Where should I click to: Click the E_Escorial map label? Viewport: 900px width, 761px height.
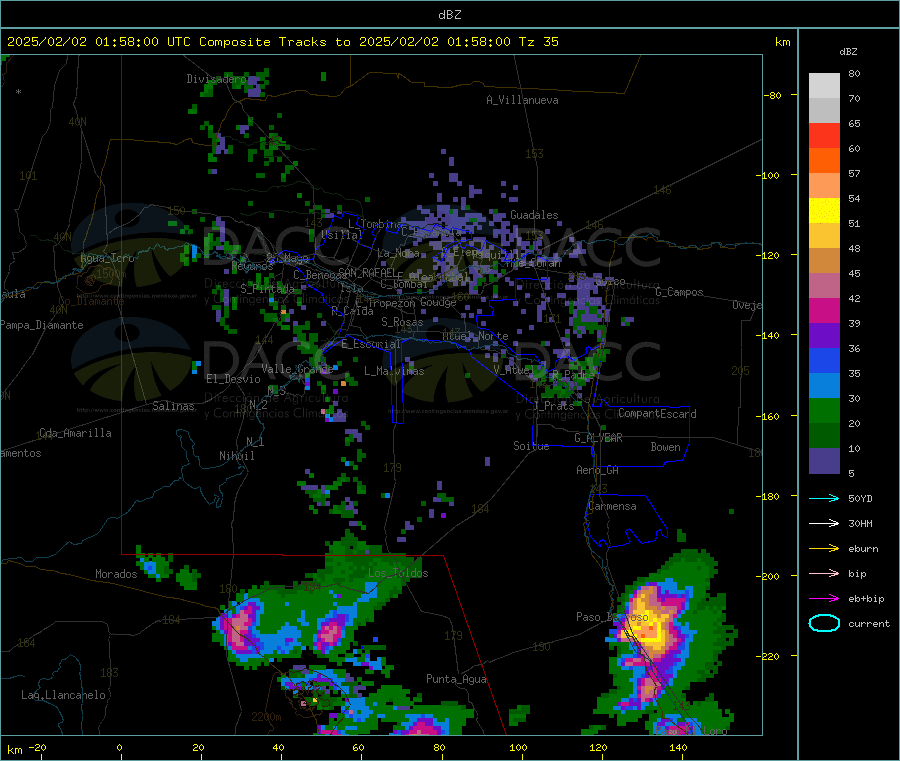(370, 344)
